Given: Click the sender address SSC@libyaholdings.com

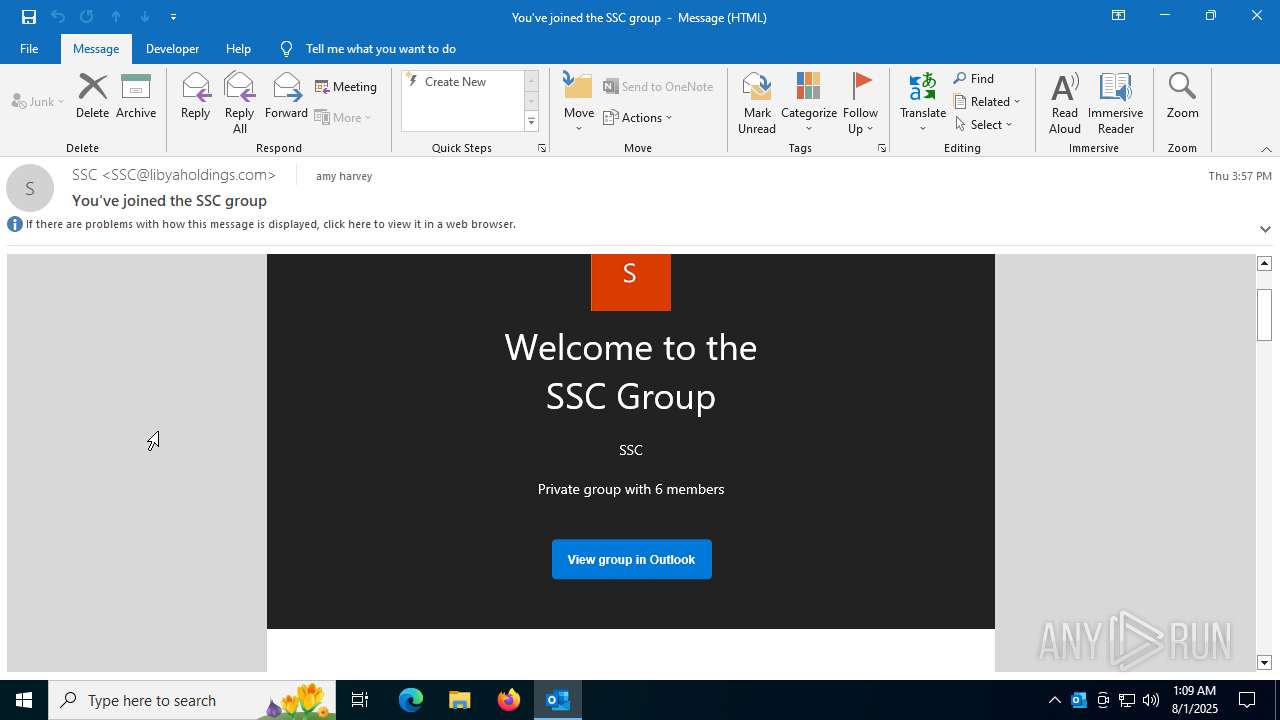Looking at the screenshot, I should pyautogui.click(x=173, y=175).
